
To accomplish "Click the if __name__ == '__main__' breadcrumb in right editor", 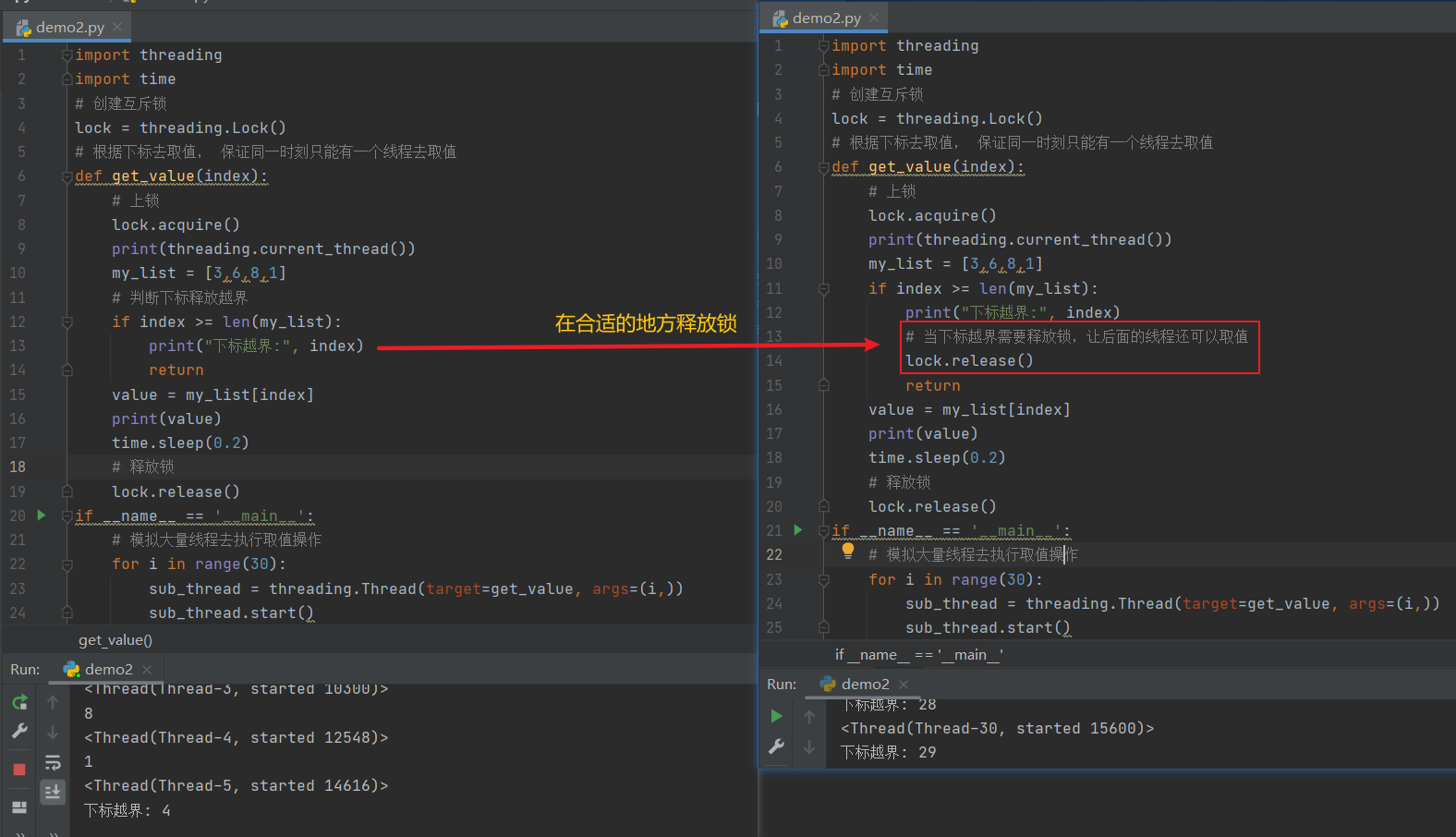I will [919, 655].
